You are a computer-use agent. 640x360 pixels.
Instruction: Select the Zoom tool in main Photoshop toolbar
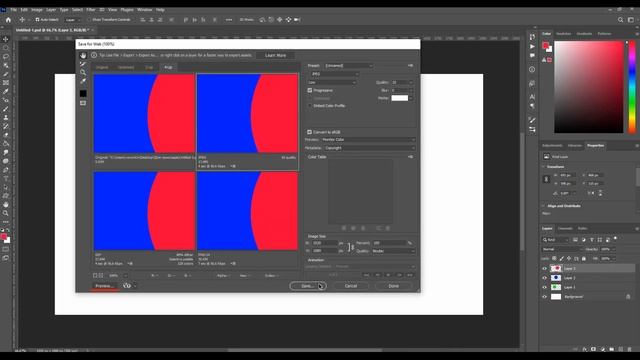[6, 213]
